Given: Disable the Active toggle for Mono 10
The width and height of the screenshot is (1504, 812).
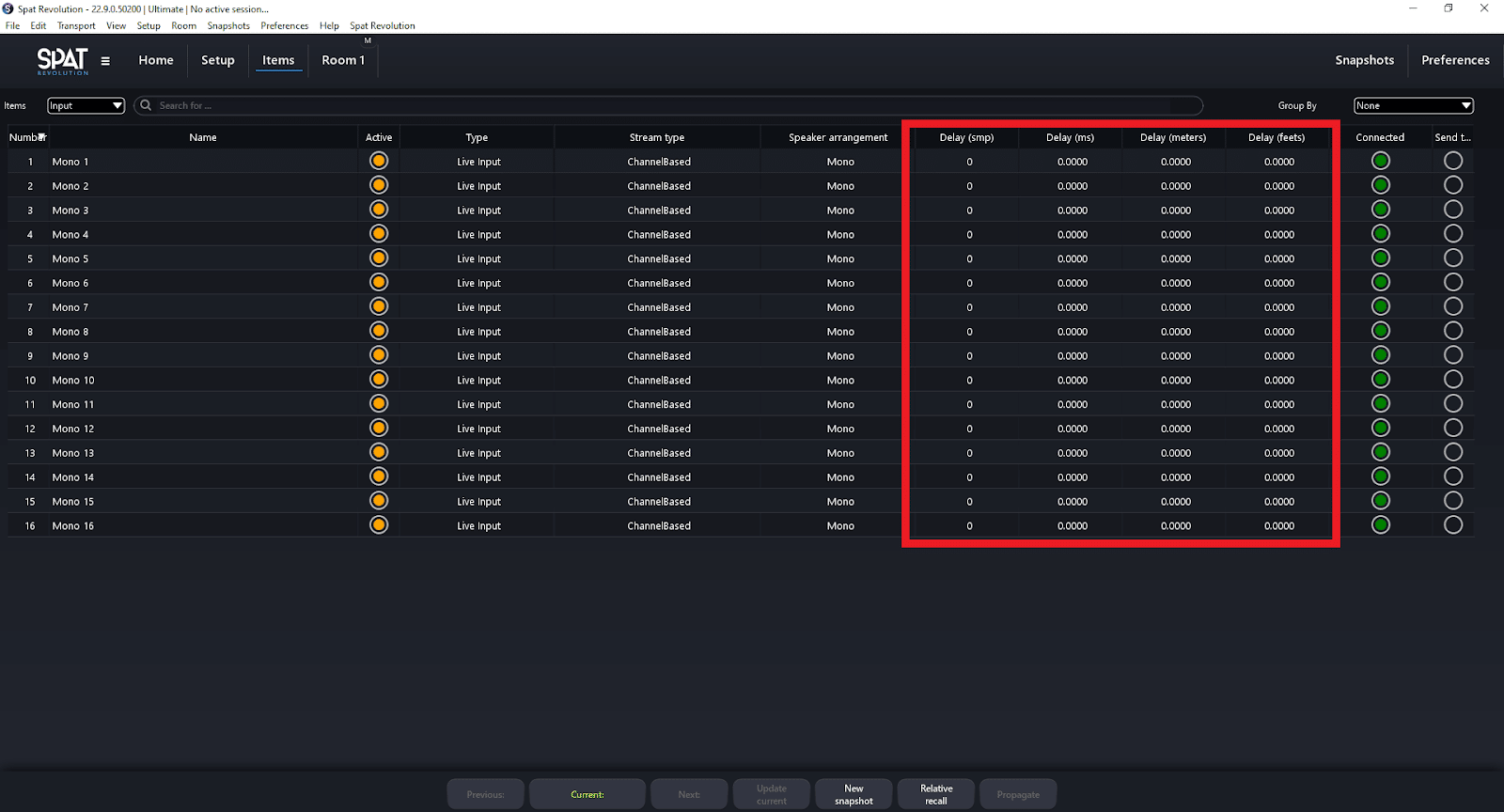Looking at the screenshot, I should tap(379, 380).
